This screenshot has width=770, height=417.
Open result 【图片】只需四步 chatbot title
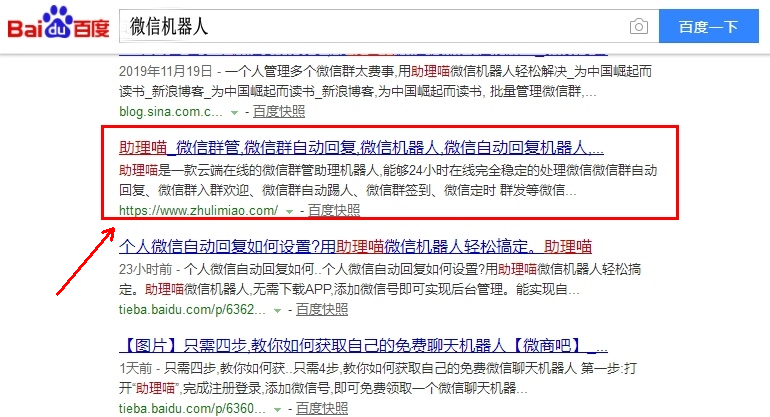(362, 346)
